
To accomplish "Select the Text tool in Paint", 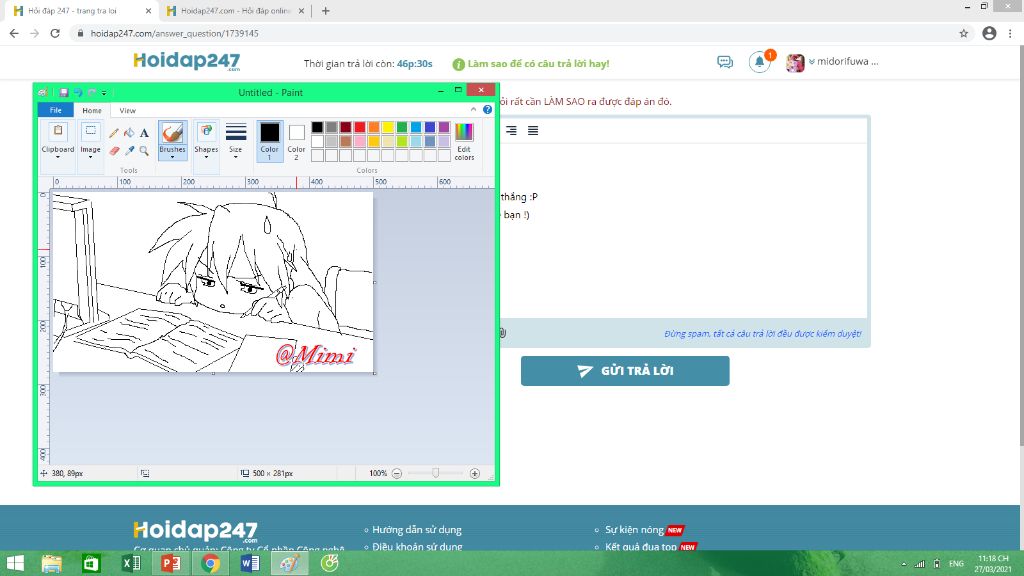I will (144, 133).
